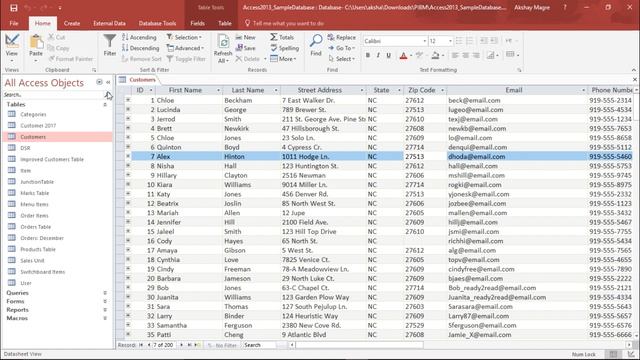Sort records Ascending
This screenshot has height=360, width=640.
click(139, 37)
